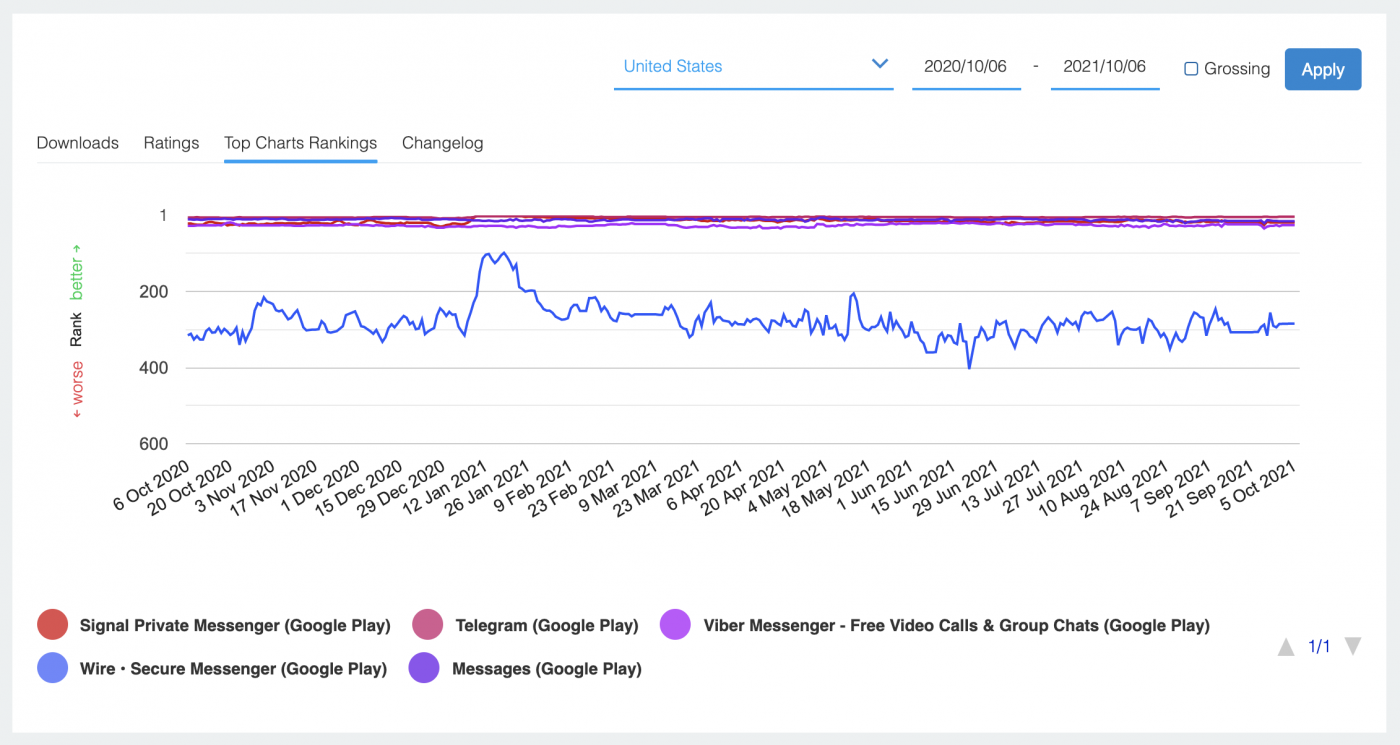Switch to the Ratings tab
Viewport: 1400px width, 745px height.
[171, 143]
